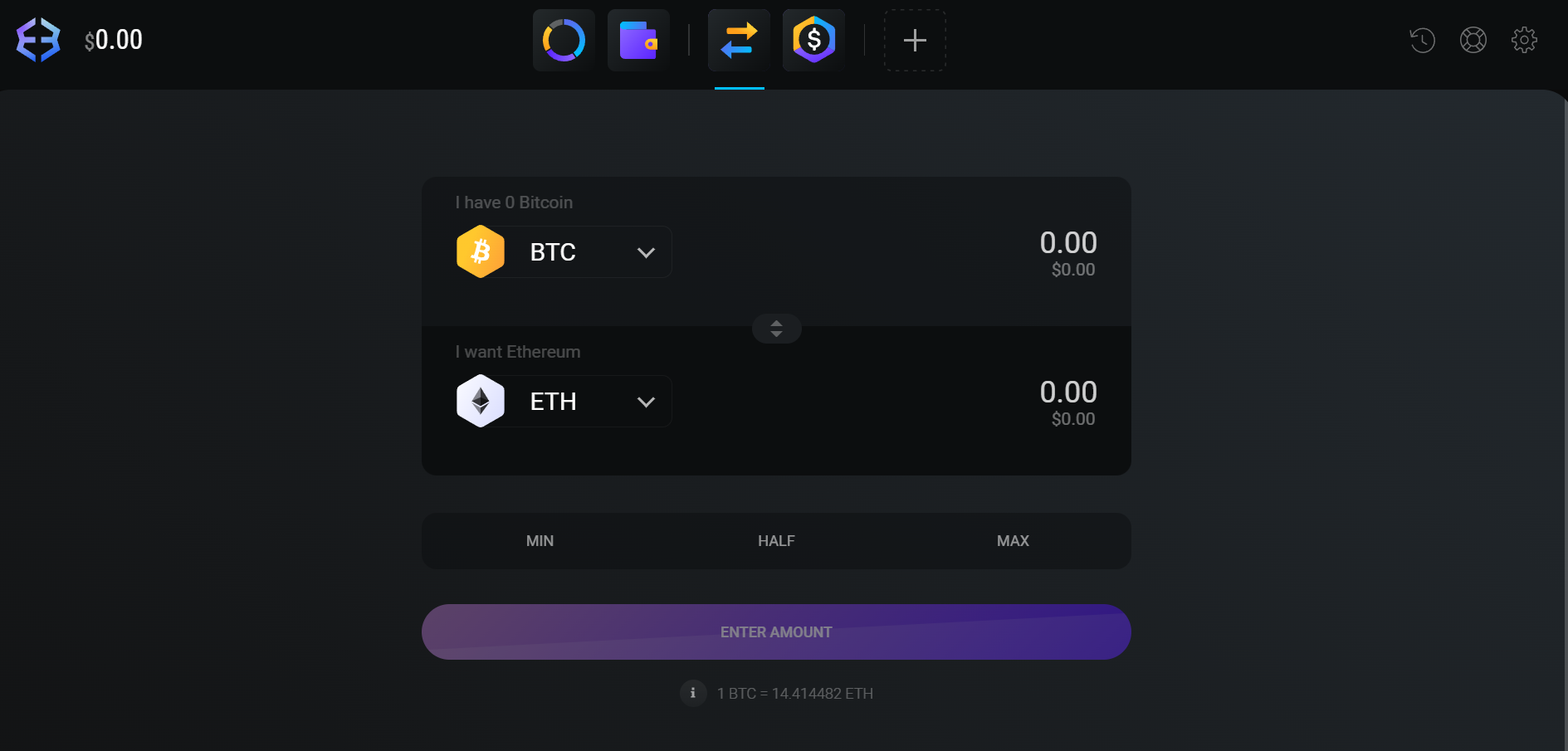Click the add app plus tile
The image size is (1568, 751).
[915, 39]
